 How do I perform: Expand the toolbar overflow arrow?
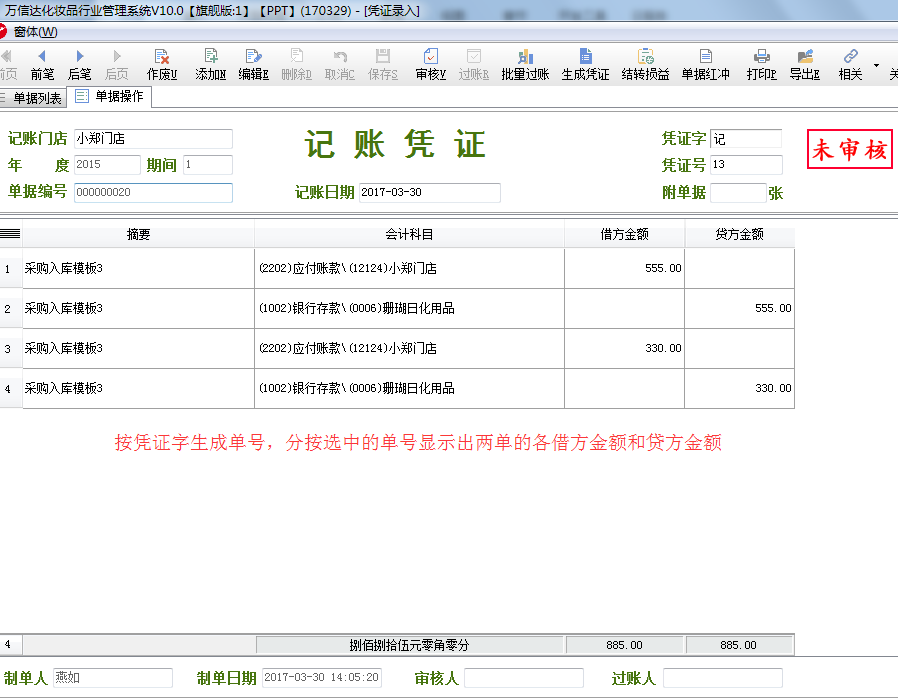pos(876,65)
